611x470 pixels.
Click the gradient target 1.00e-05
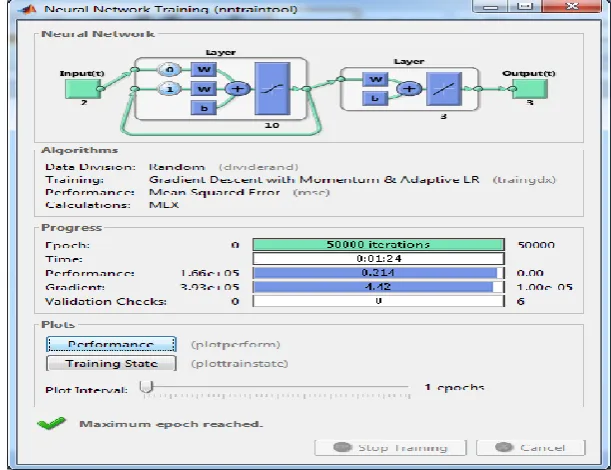point(544,287)
